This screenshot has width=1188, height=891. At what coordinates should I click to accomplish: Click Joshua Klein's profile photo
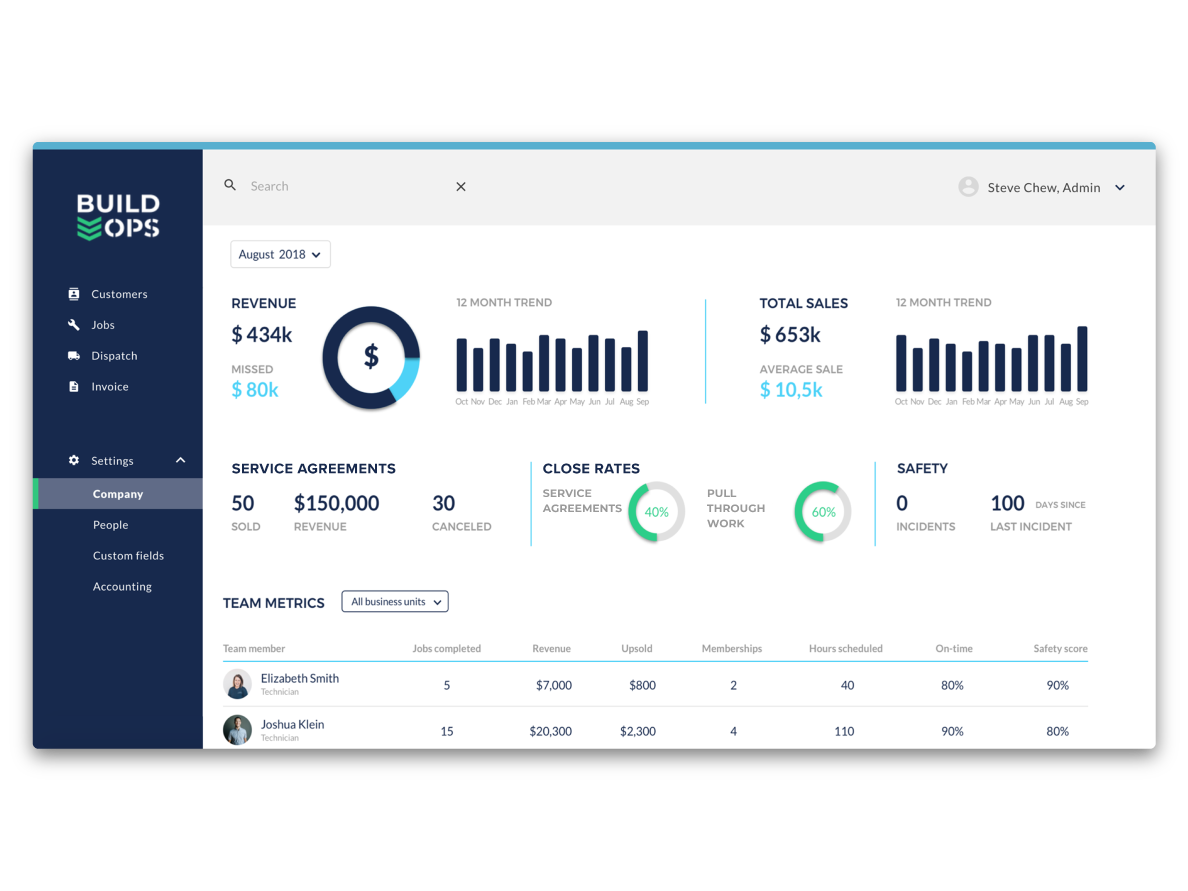pyautogui.click(x=237, y=730)
